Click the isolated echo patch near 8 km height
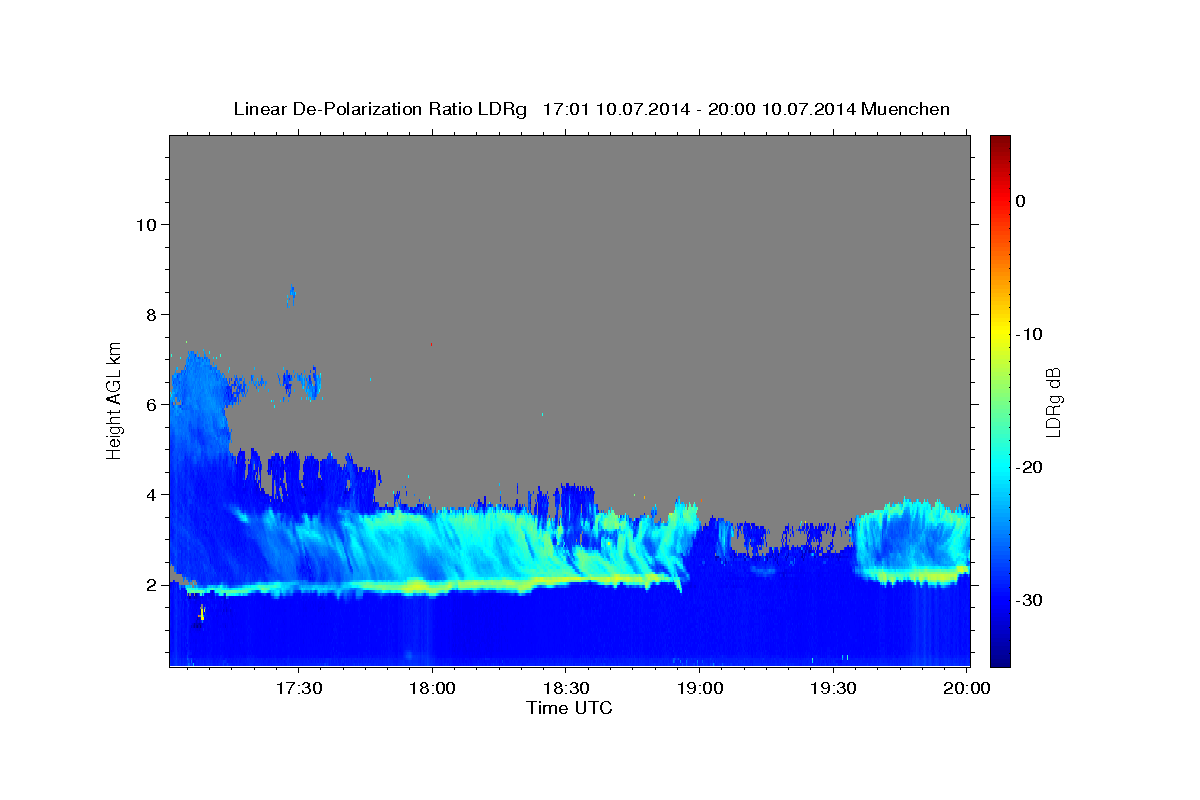Viewport: 1200px width, 800px height. coord(292,294)
